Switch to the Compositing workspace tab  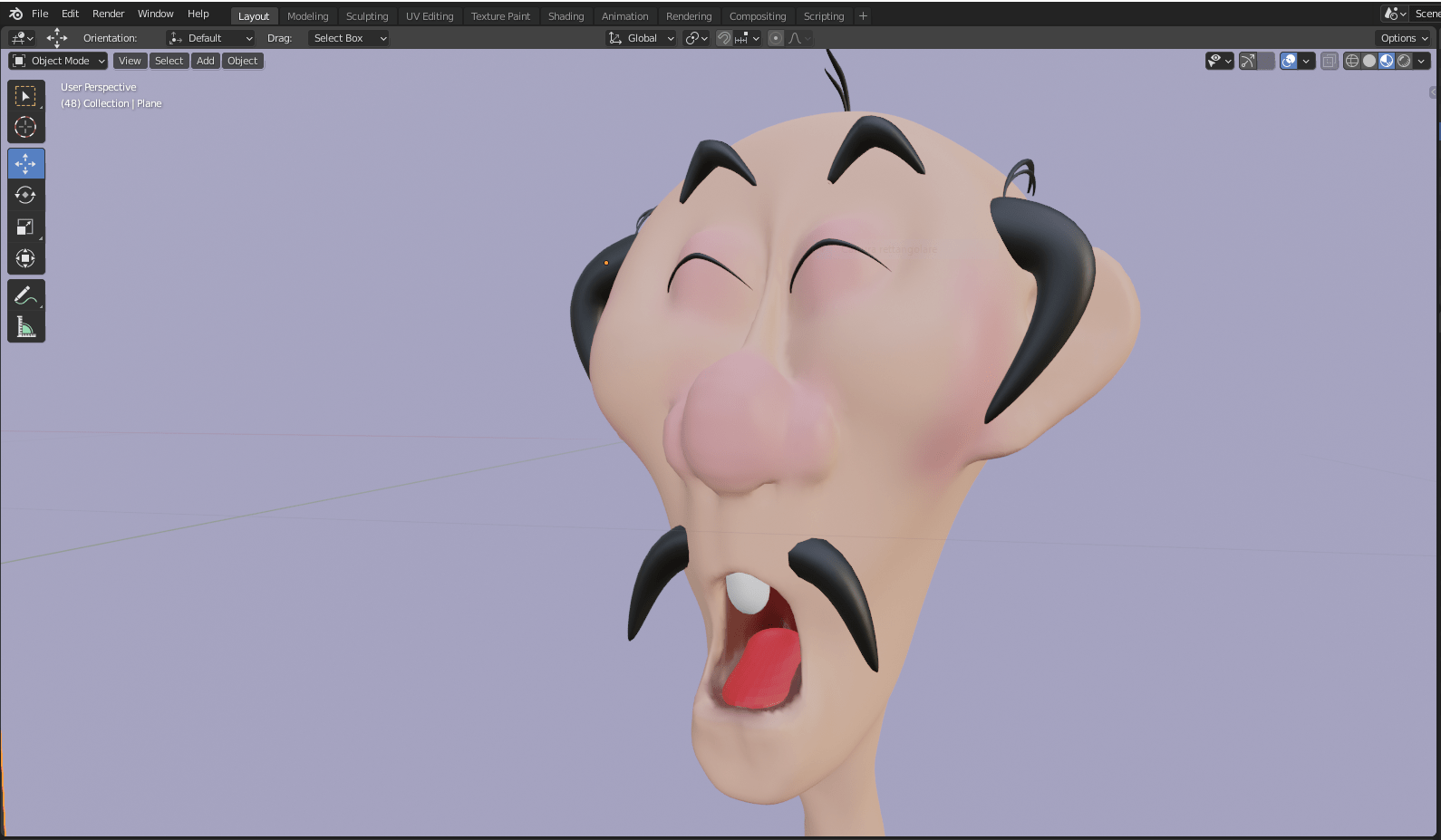(x=758, y=16)
